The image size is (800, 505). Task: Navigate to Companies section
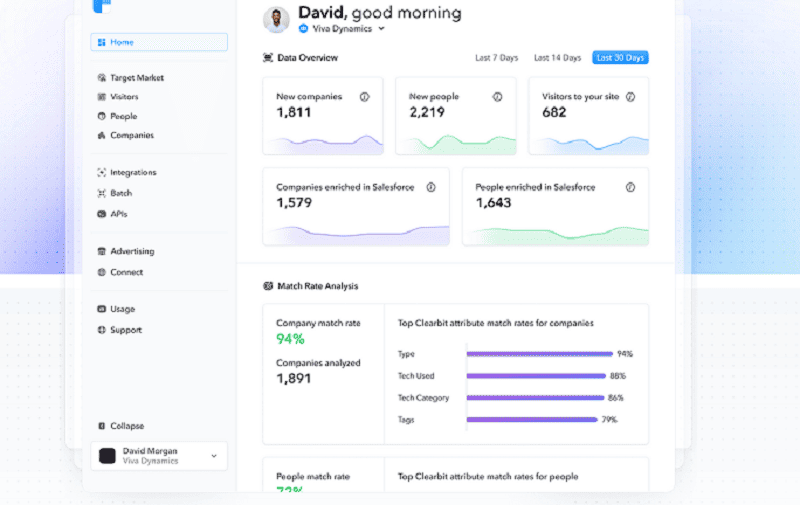pyautogui.click(x=132, y=135)
